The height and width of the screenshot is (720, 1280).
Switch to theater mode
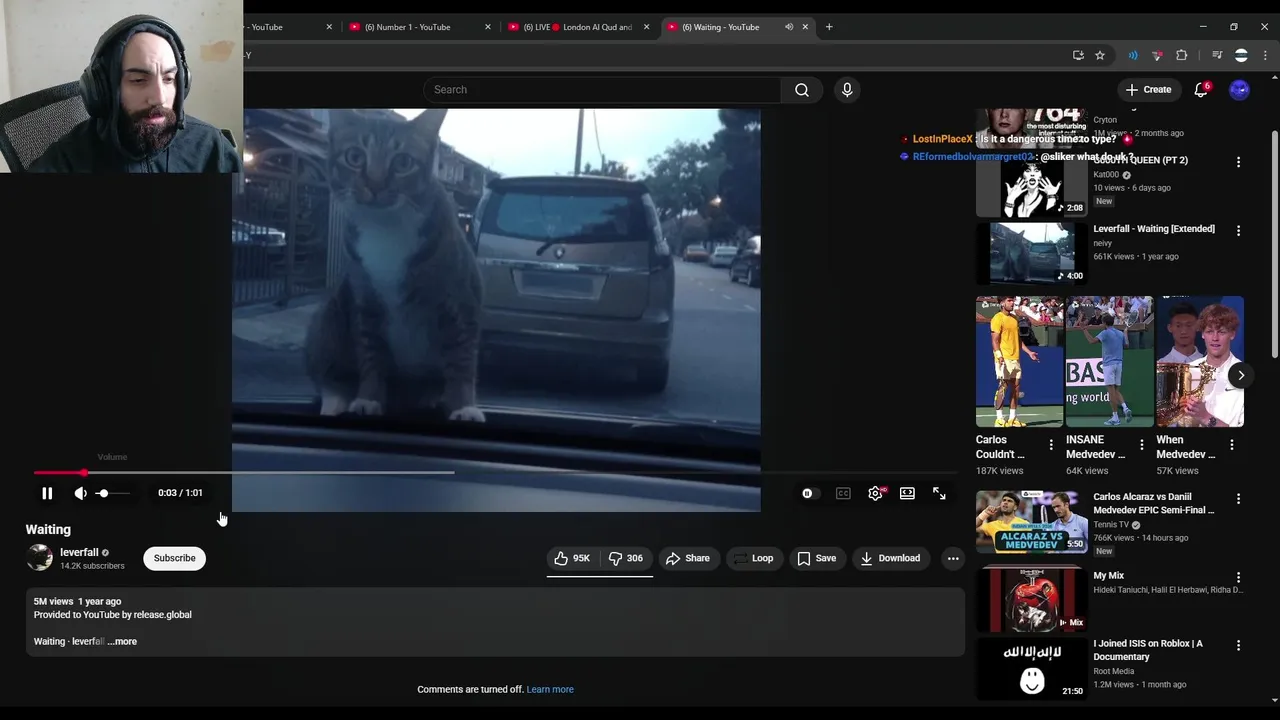[907, 493]
